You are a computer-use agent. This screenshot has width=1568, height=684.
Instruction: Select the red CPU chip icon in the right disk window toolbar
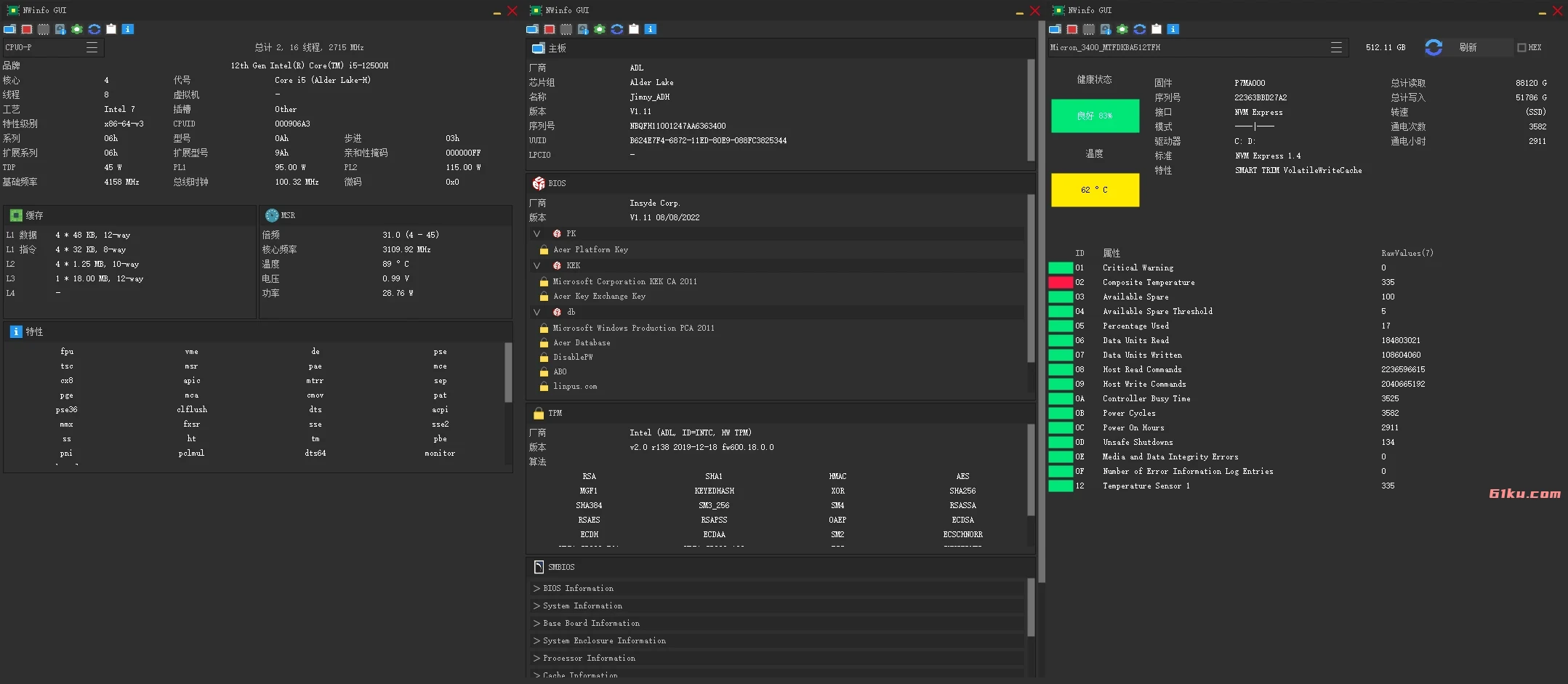pos(1072,29)
